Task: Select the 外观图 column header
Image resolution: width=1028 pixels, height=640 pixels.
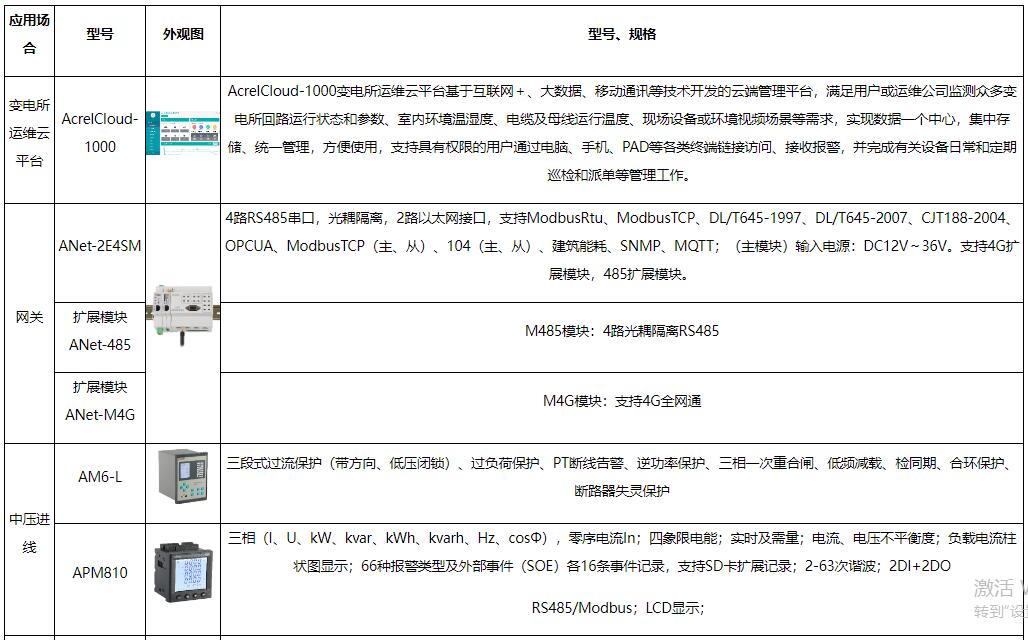Action: pos(183,34)
